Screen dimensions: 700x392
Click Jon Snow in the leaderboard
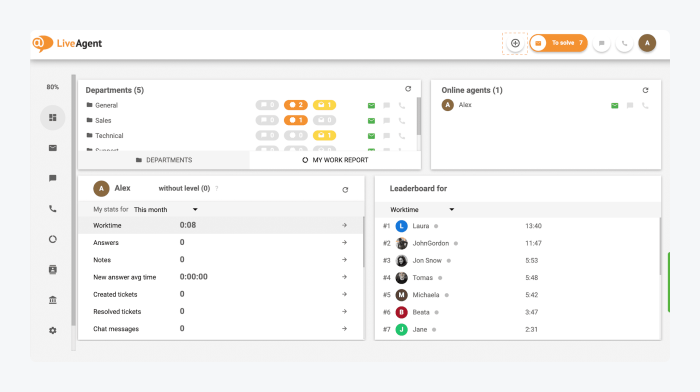click(427, 260)
